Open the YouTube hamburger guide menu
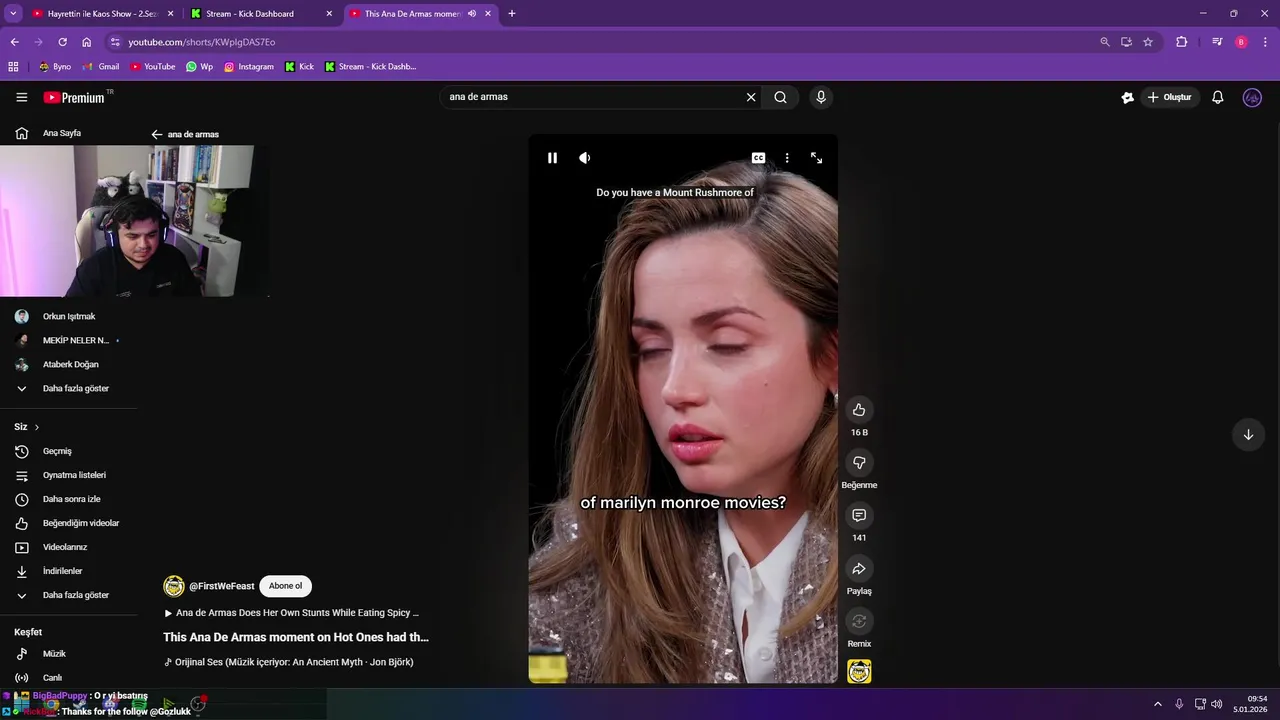The width and height of the screenshot is (1280, 720). (x=22, y=97)
